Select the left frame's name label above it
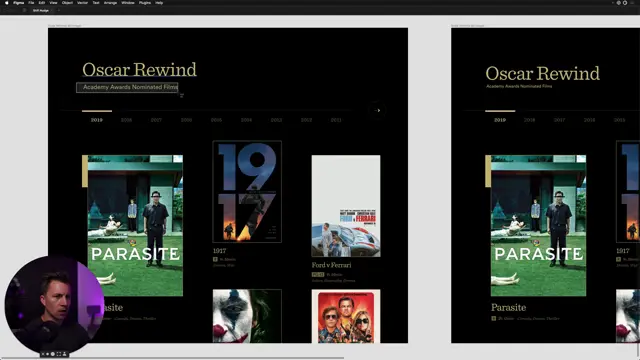The image size is (640, 360). (x=64, y=26)
